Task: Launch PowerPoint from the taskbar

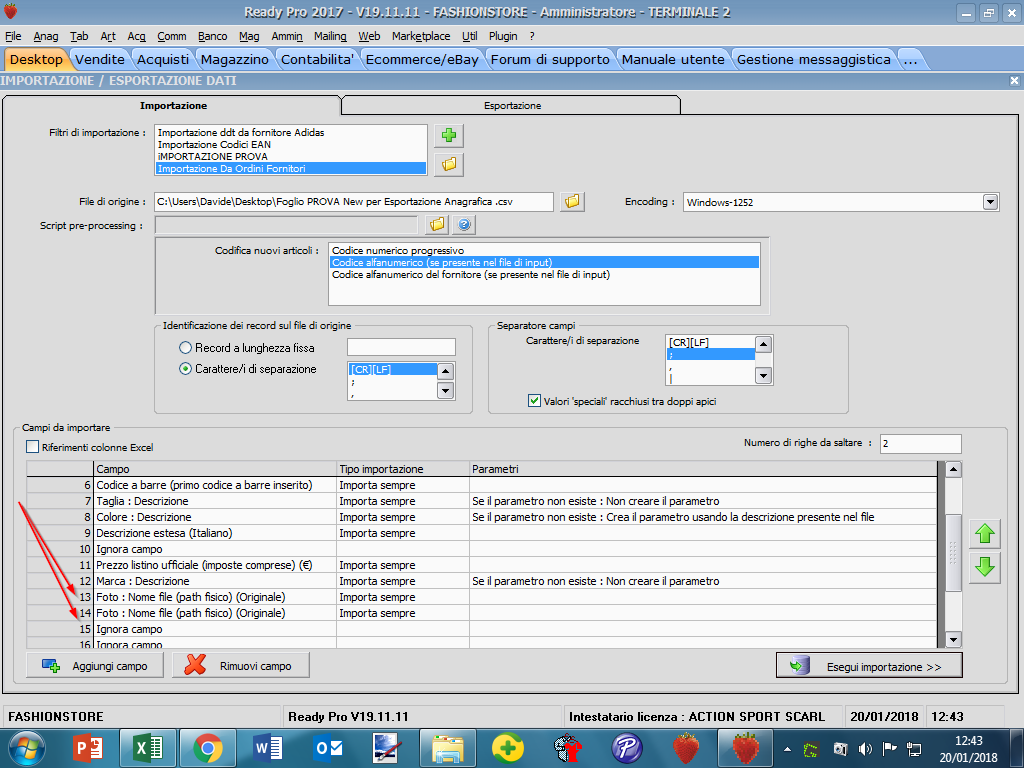Action: click(x=88, y=748)
